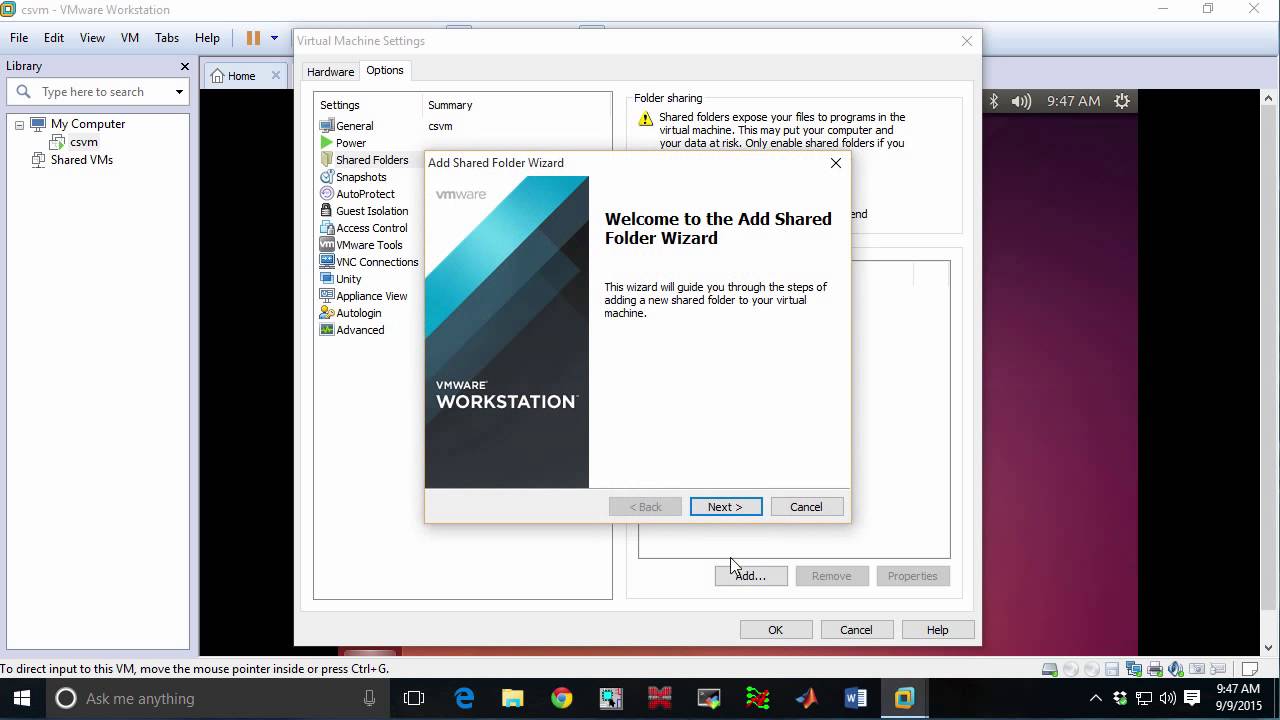Close the Library panel

pos(184,66)
